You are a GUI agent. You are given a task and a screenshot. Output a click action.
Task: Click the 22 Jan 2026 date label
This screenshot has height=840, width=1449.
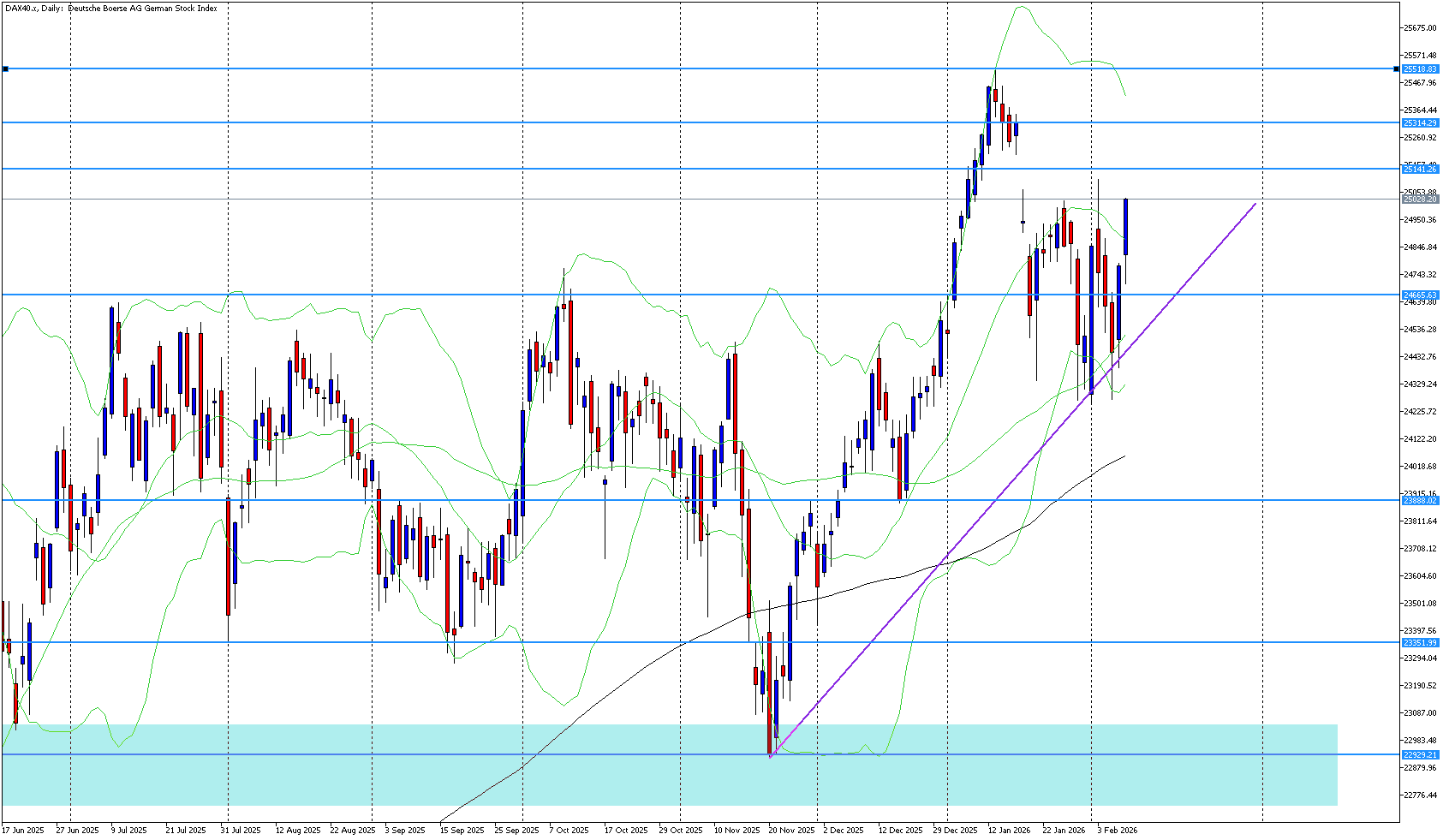(1064, 831)
